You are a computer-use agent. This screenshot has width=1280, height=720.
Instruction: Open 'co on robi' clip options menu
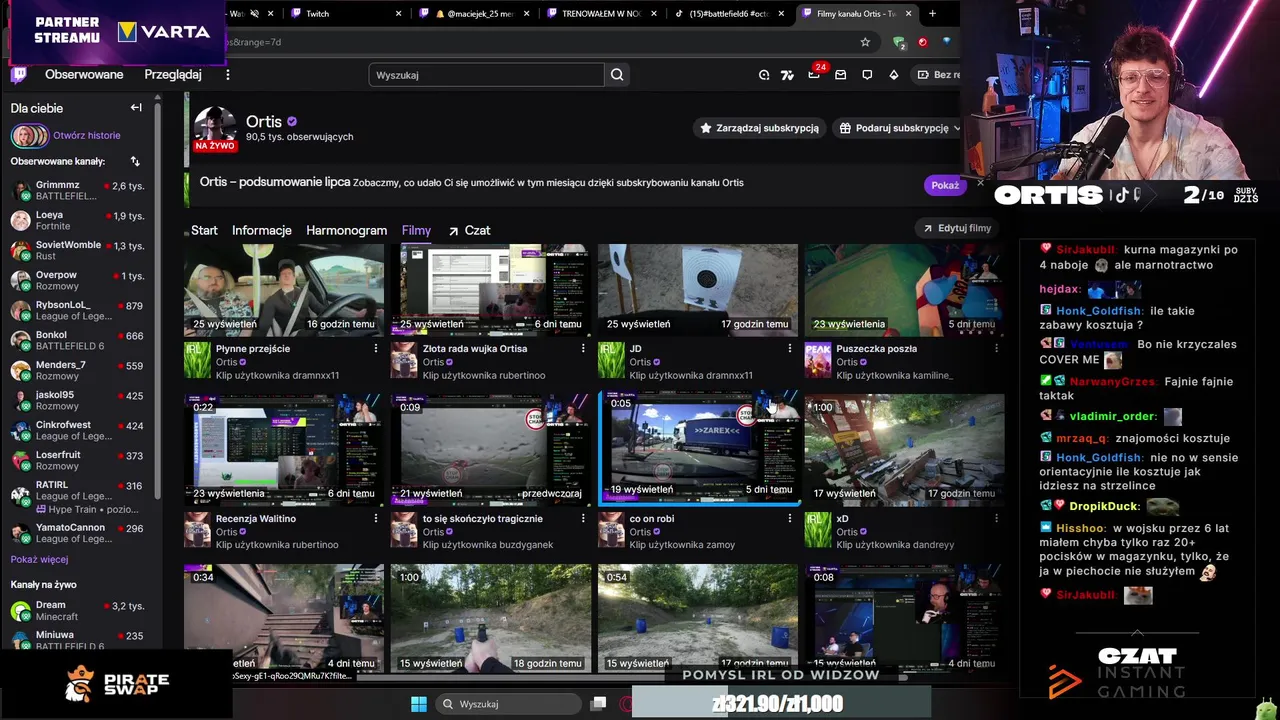point(790,519)
